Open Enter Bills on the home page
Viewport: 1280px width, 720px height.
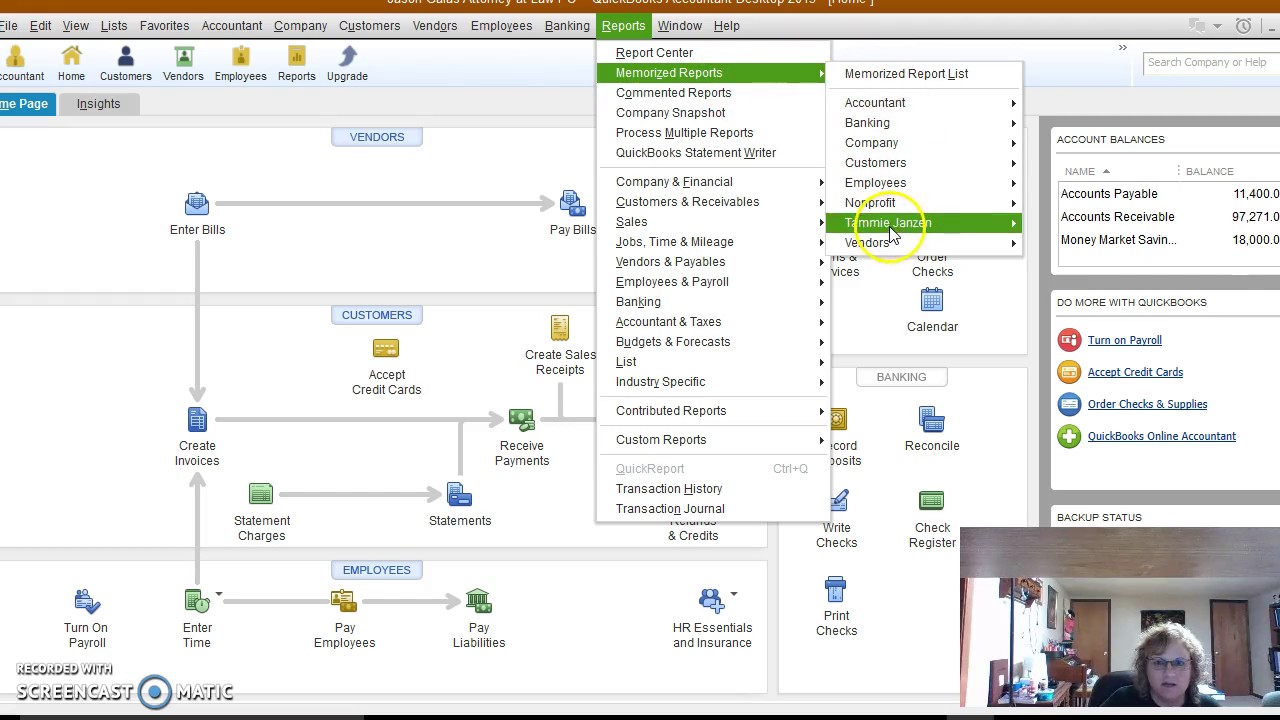coord(197,214)
